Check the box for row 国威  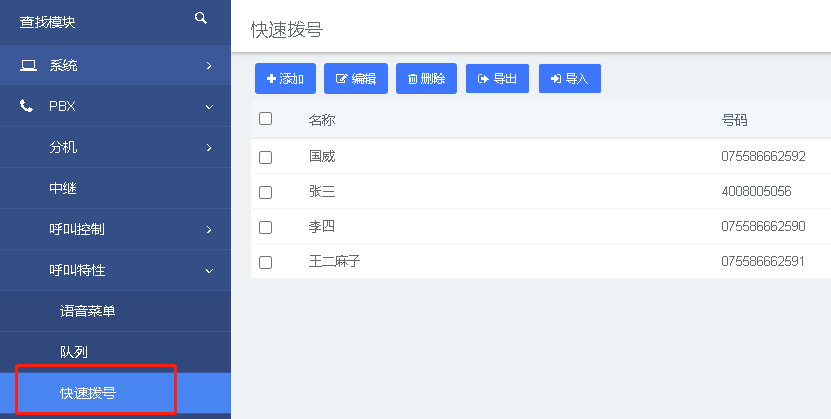click(266, 157)
